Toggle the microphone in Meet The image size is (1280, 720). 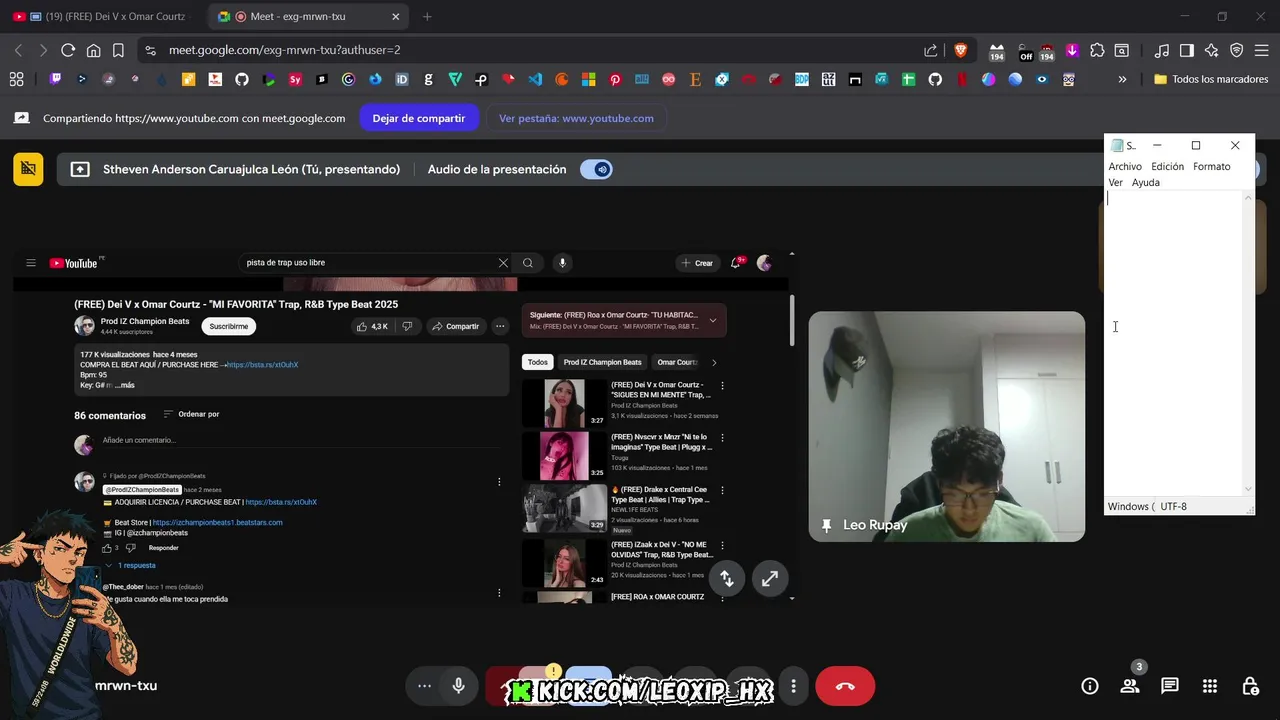click(458, 686)
